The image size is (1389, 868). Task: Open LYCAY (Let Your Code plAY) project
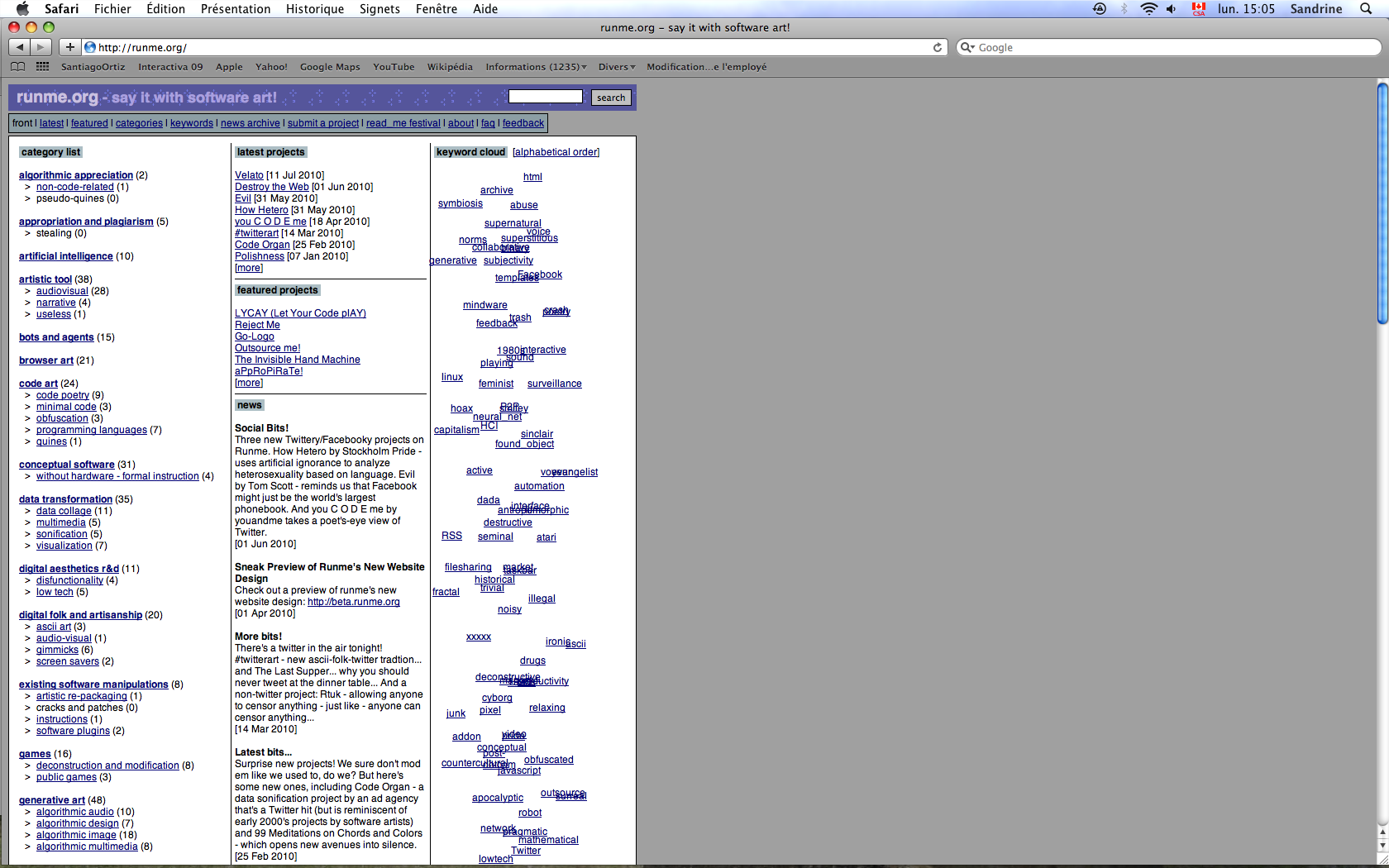click(300, 313)
